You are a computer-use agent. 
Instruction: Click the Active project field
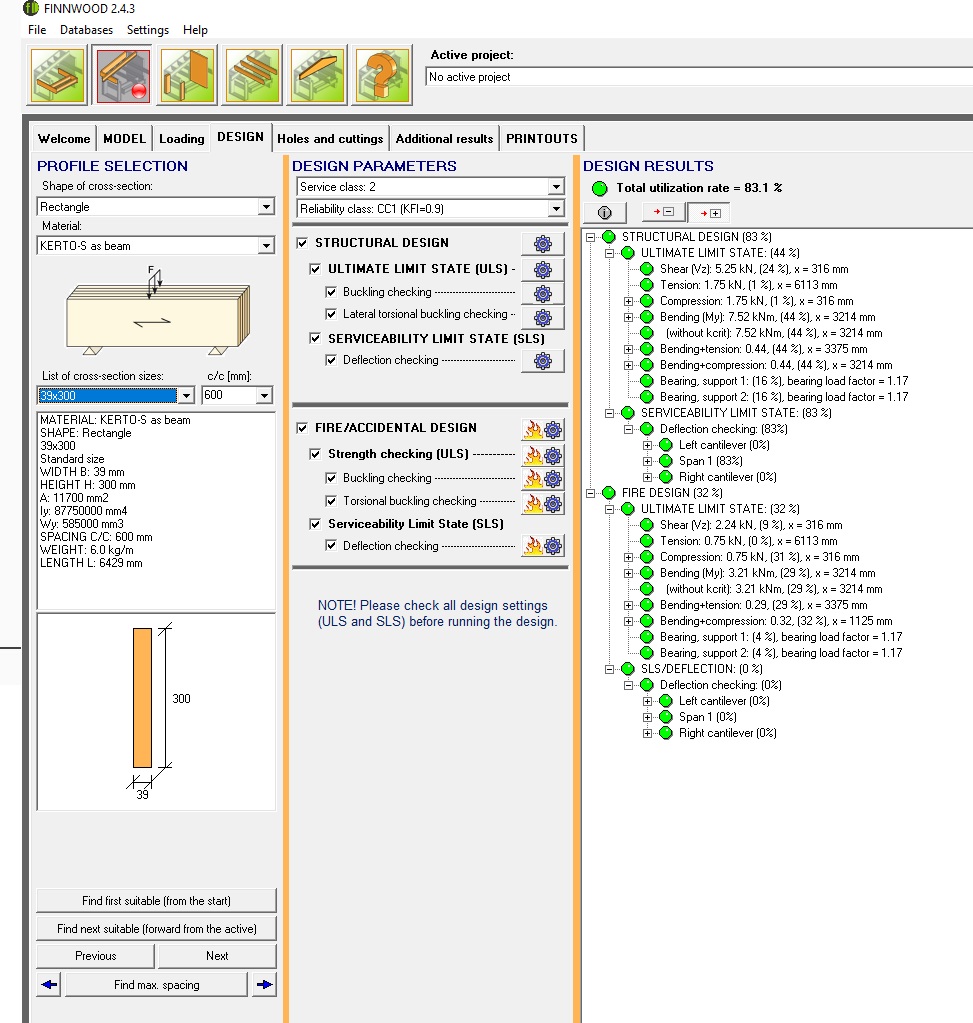[x=699, y=77]
